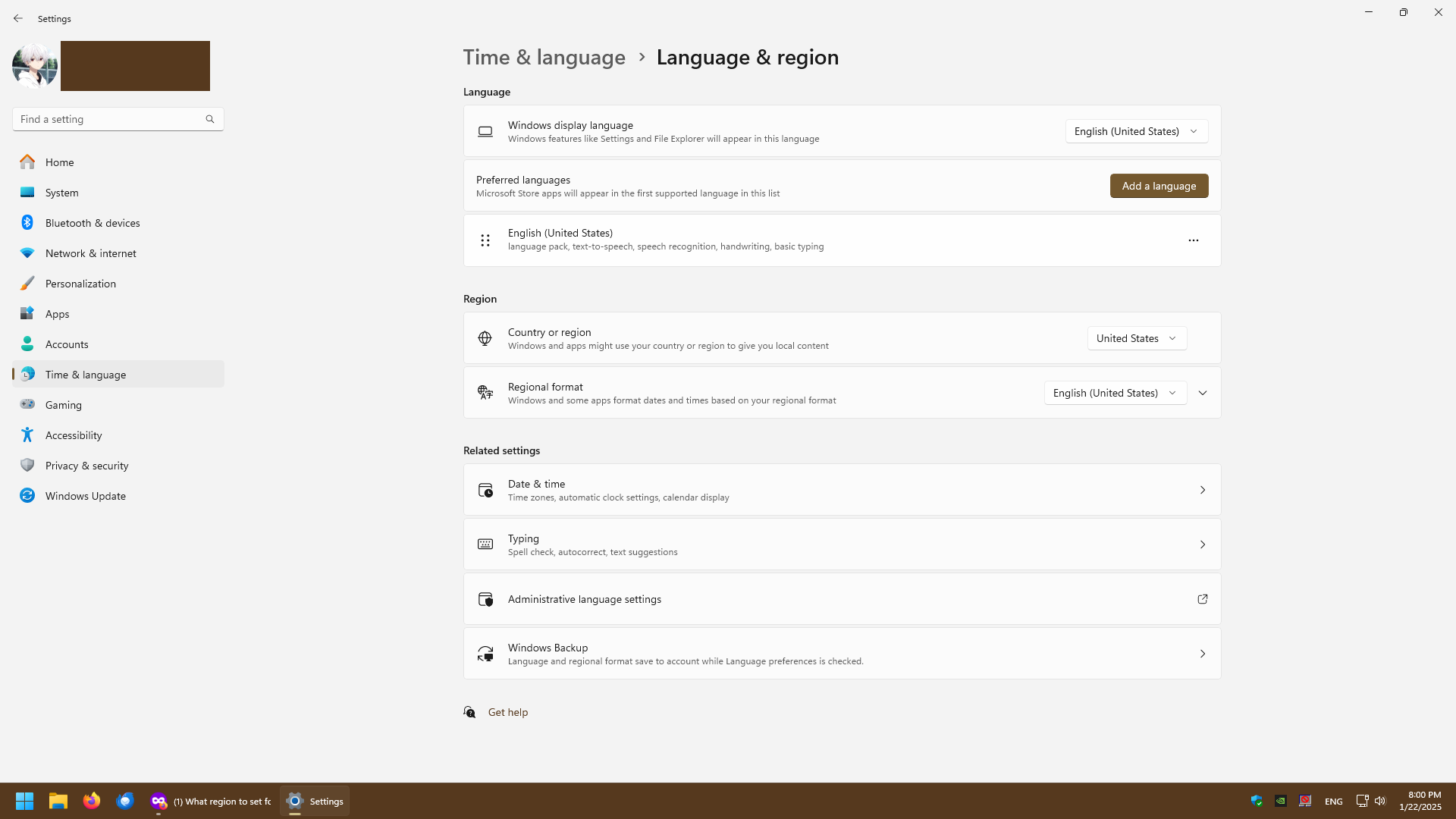
Task: Click the Get help link
Action: [x=508, y=712]
